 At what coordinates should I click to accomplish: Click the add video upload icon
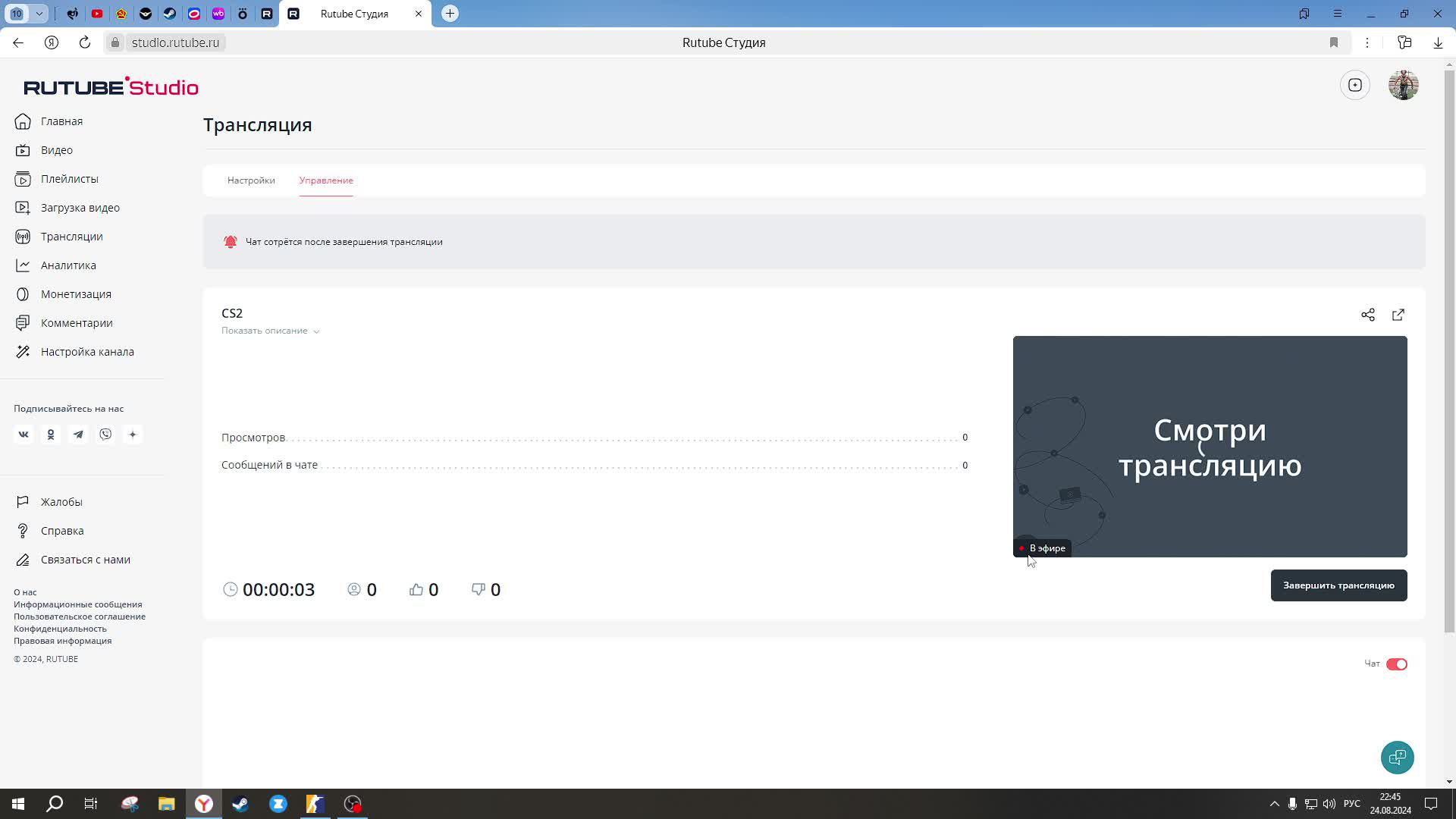point(1355,85)
